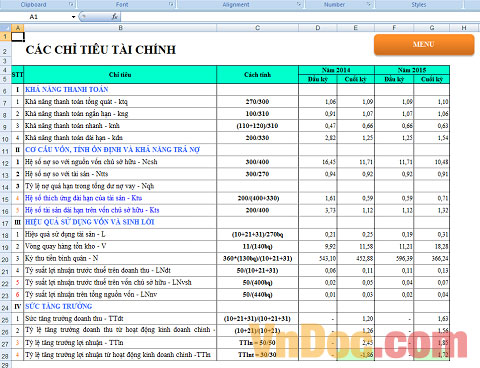Click the fx Insert Function icon

point(114,16)
